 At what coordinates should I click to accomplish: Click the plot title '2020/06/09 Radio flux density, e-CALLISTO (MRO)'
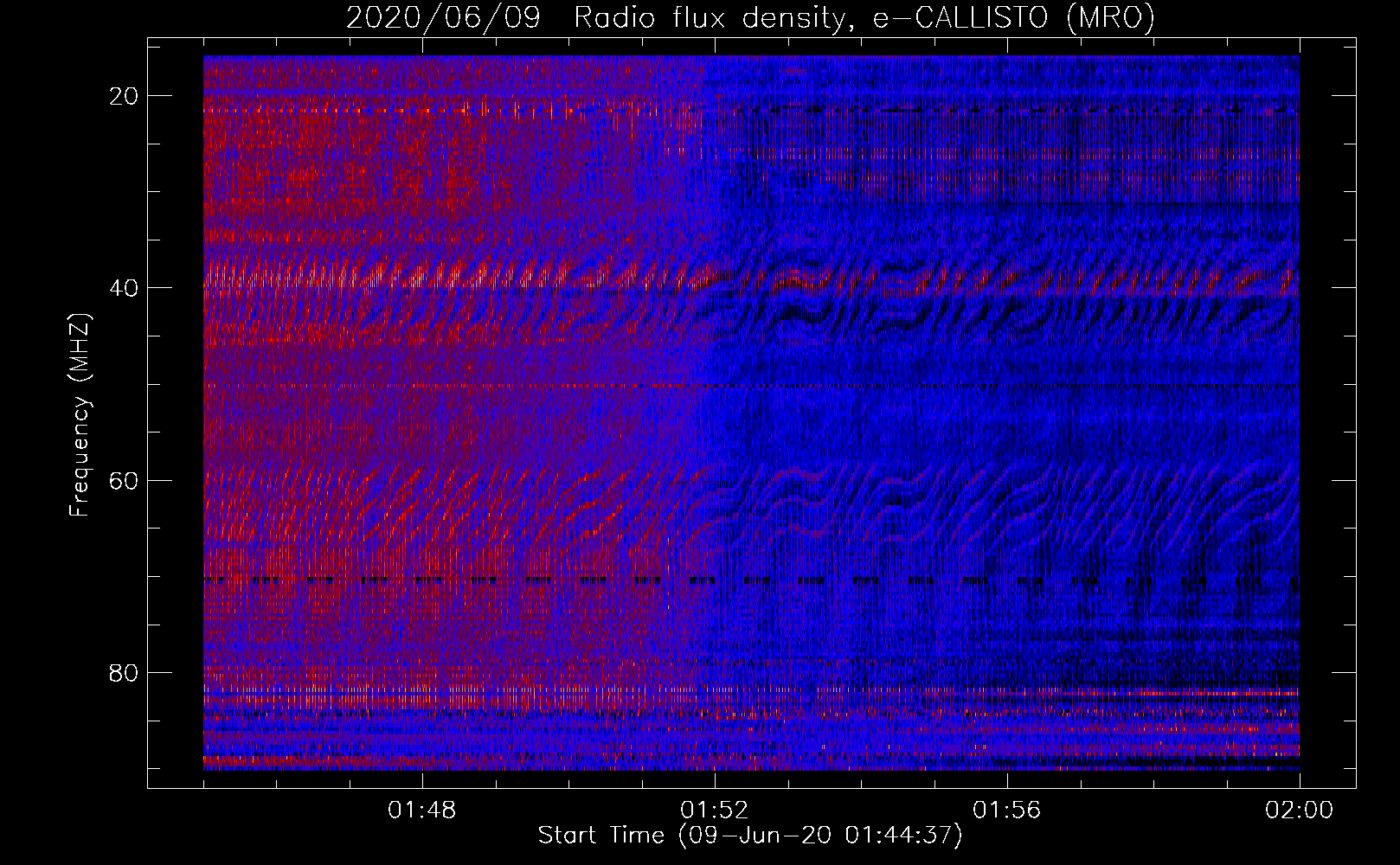[x=750, y=17]
